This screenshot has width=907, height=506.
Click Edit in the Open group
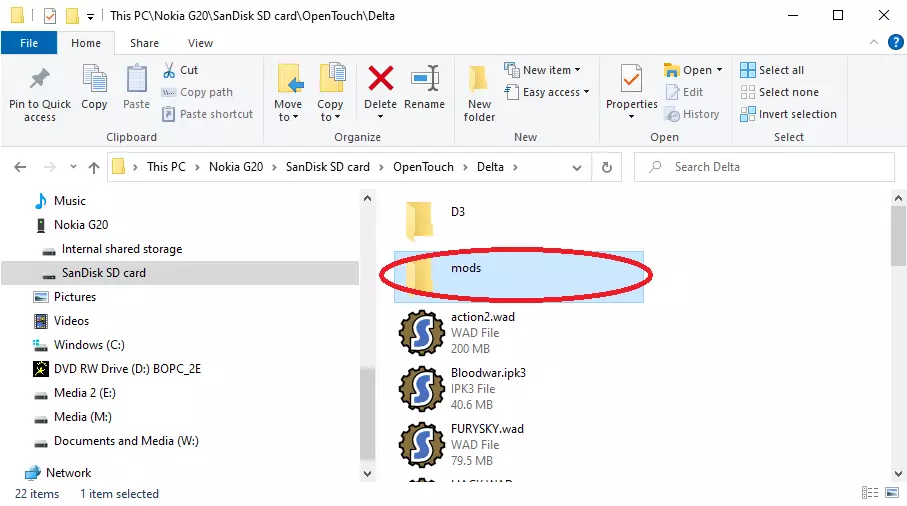[684, 92]
